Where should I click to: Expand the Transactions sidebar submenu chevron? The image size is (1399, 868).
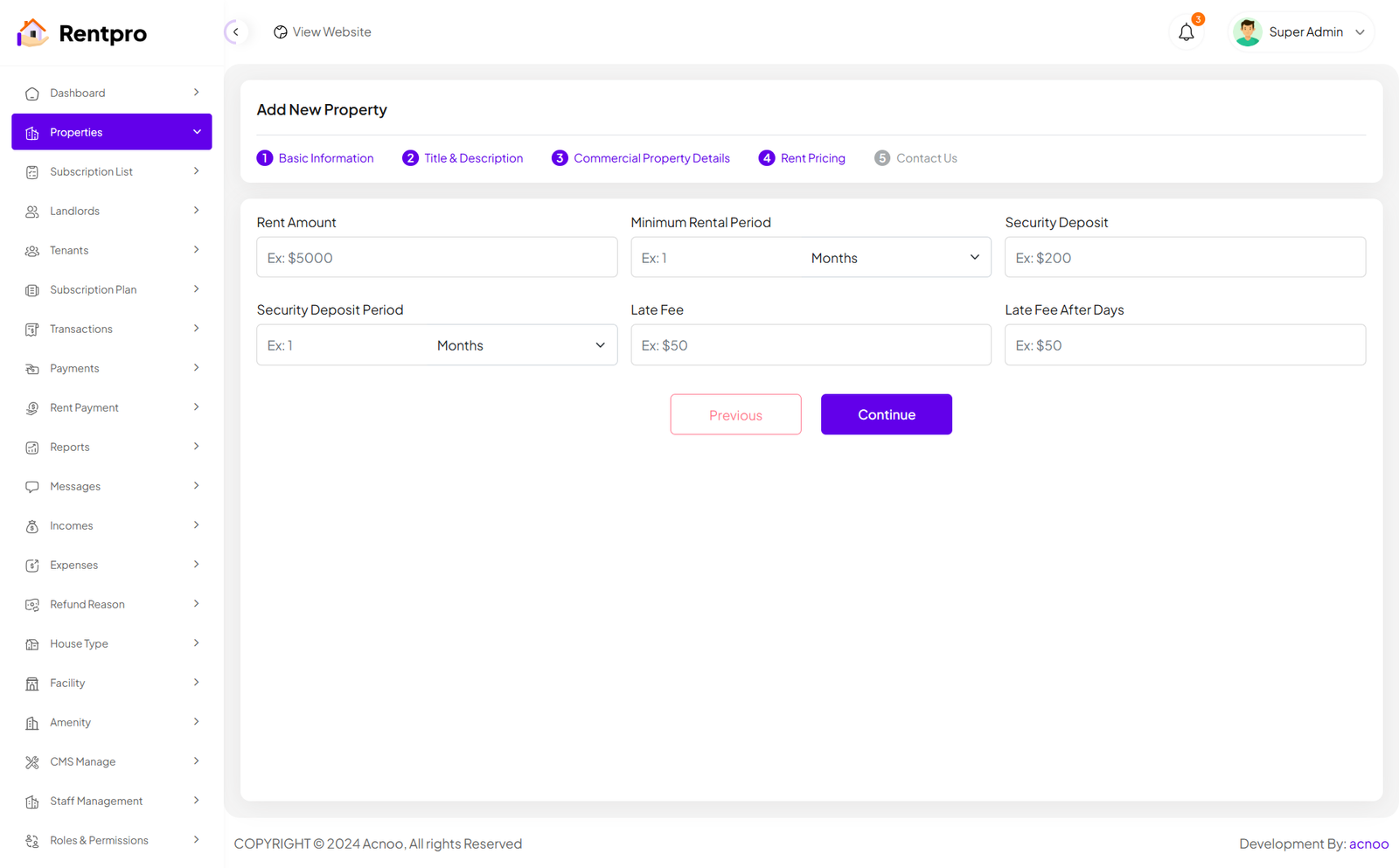coord(196,329)
